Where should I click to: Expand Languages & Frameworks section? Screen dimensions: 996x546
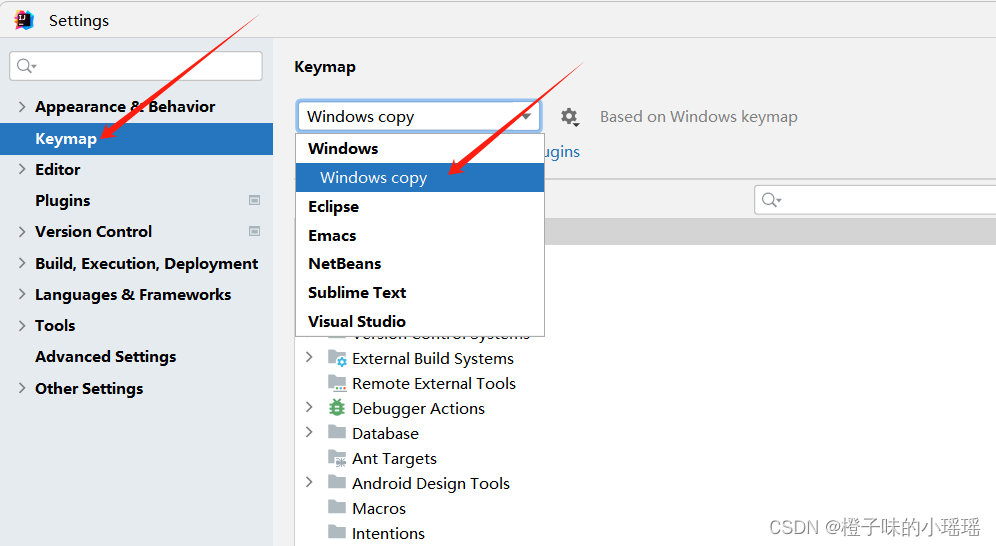pos(22,294)
